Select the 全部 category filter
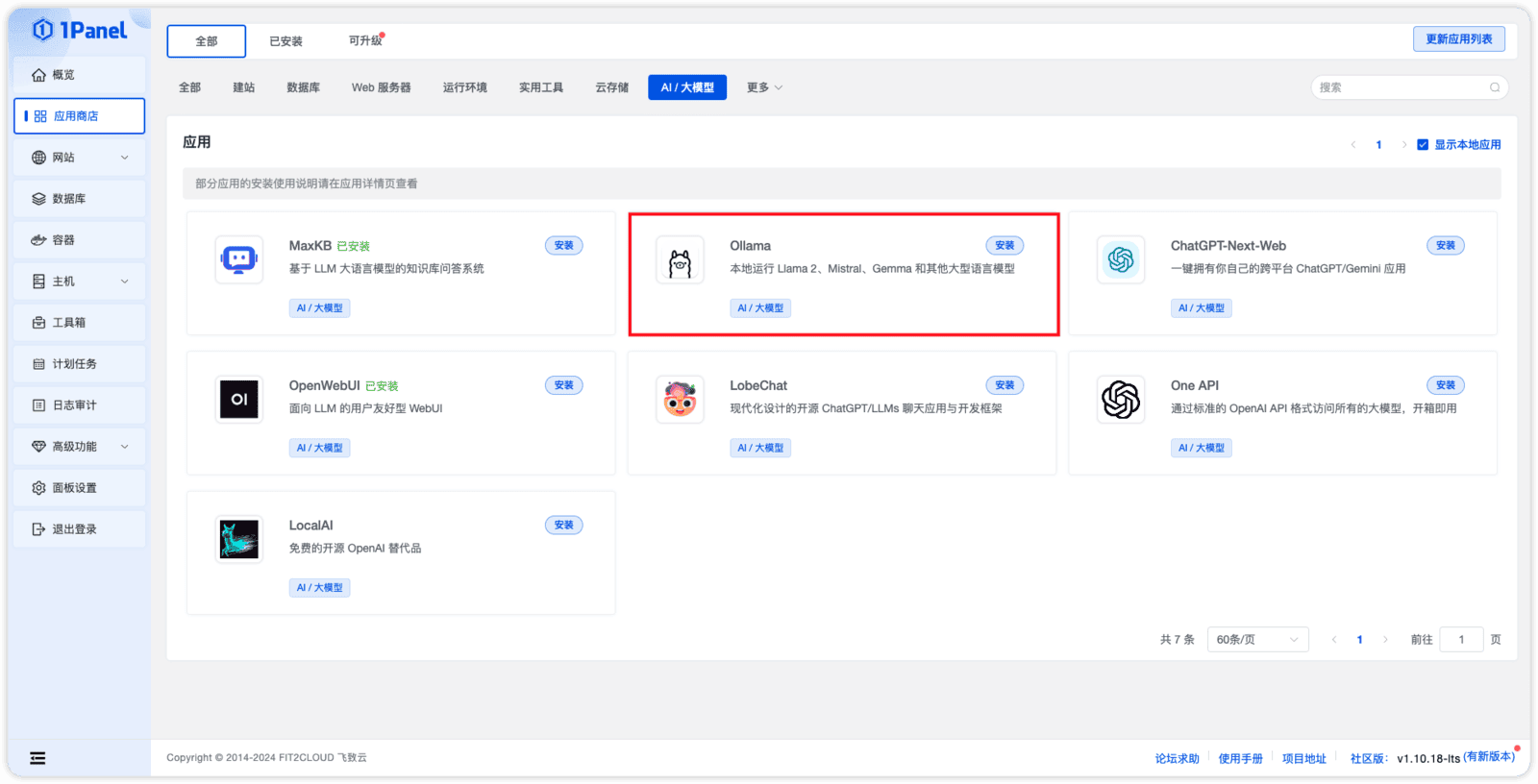The width and height of the screenshot is (1538, 784). [x=190, y=87]
